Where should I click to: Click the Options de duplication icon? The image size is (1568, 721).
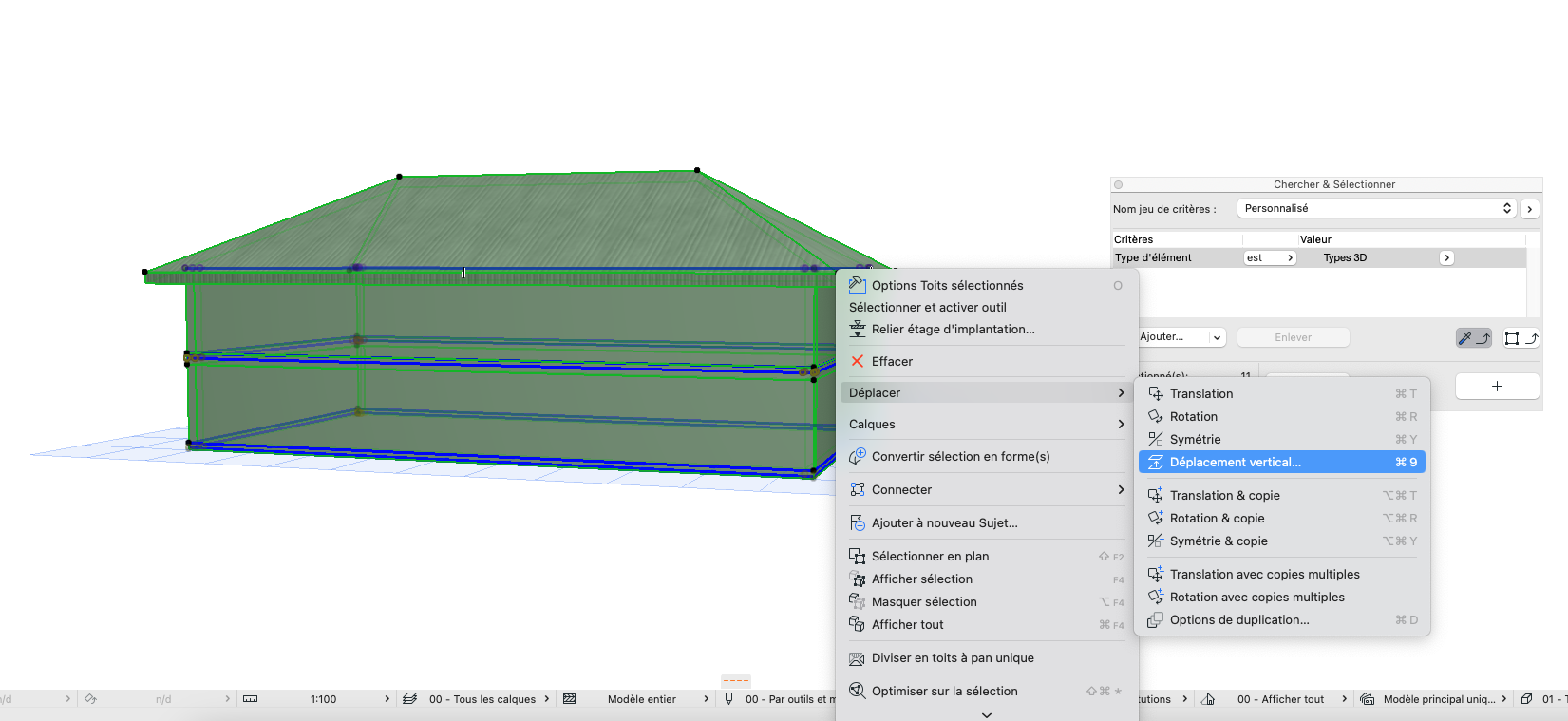1156,619
